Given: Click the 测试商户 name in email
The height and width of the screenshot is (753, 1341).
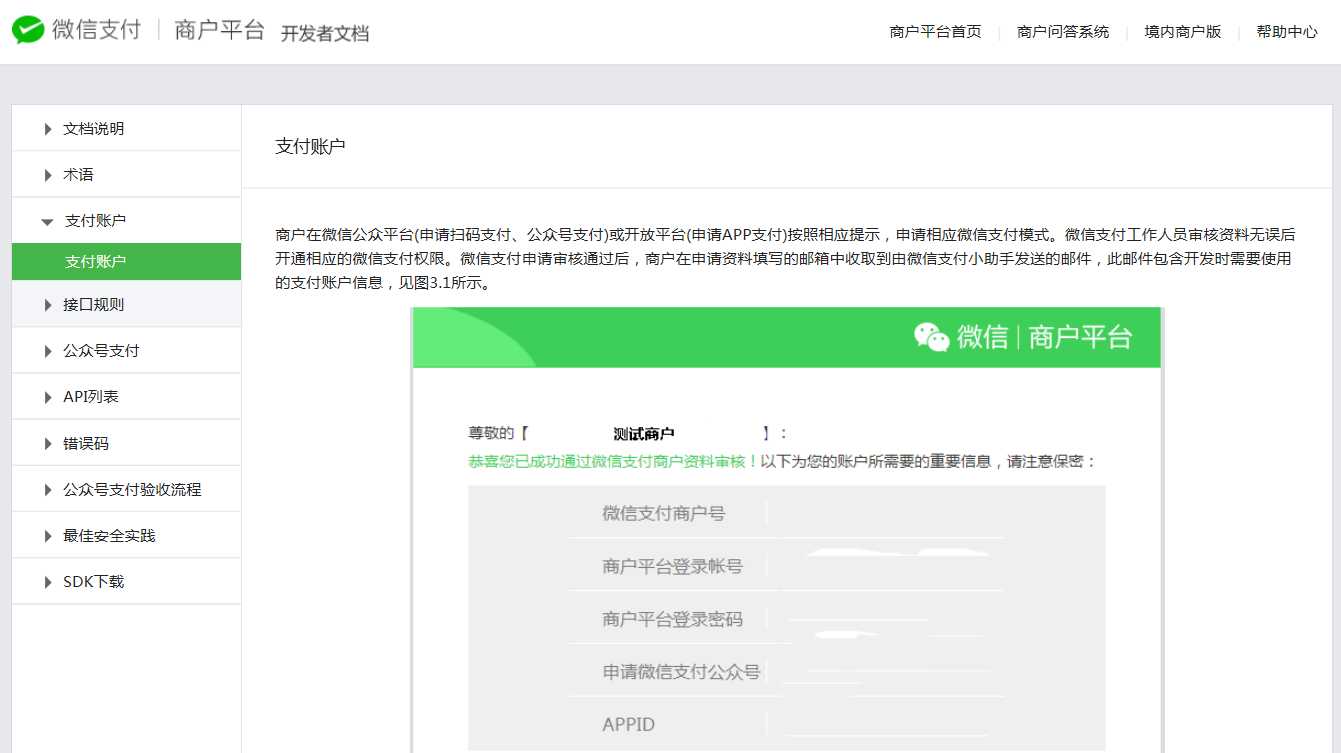Looking at the screenshot, I should pos(644,434).
